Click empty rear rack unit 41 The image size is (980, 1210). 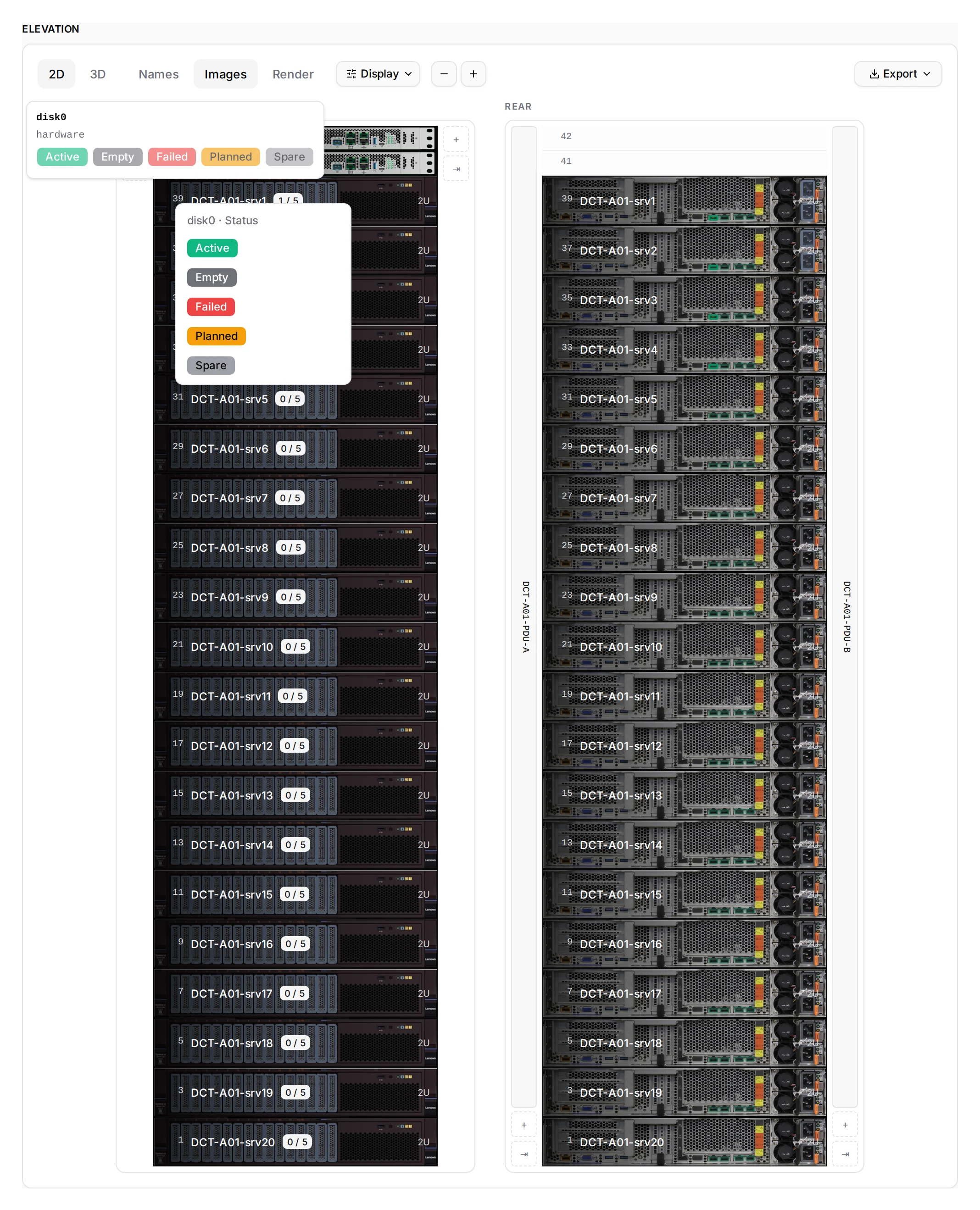tap(684, 162)
